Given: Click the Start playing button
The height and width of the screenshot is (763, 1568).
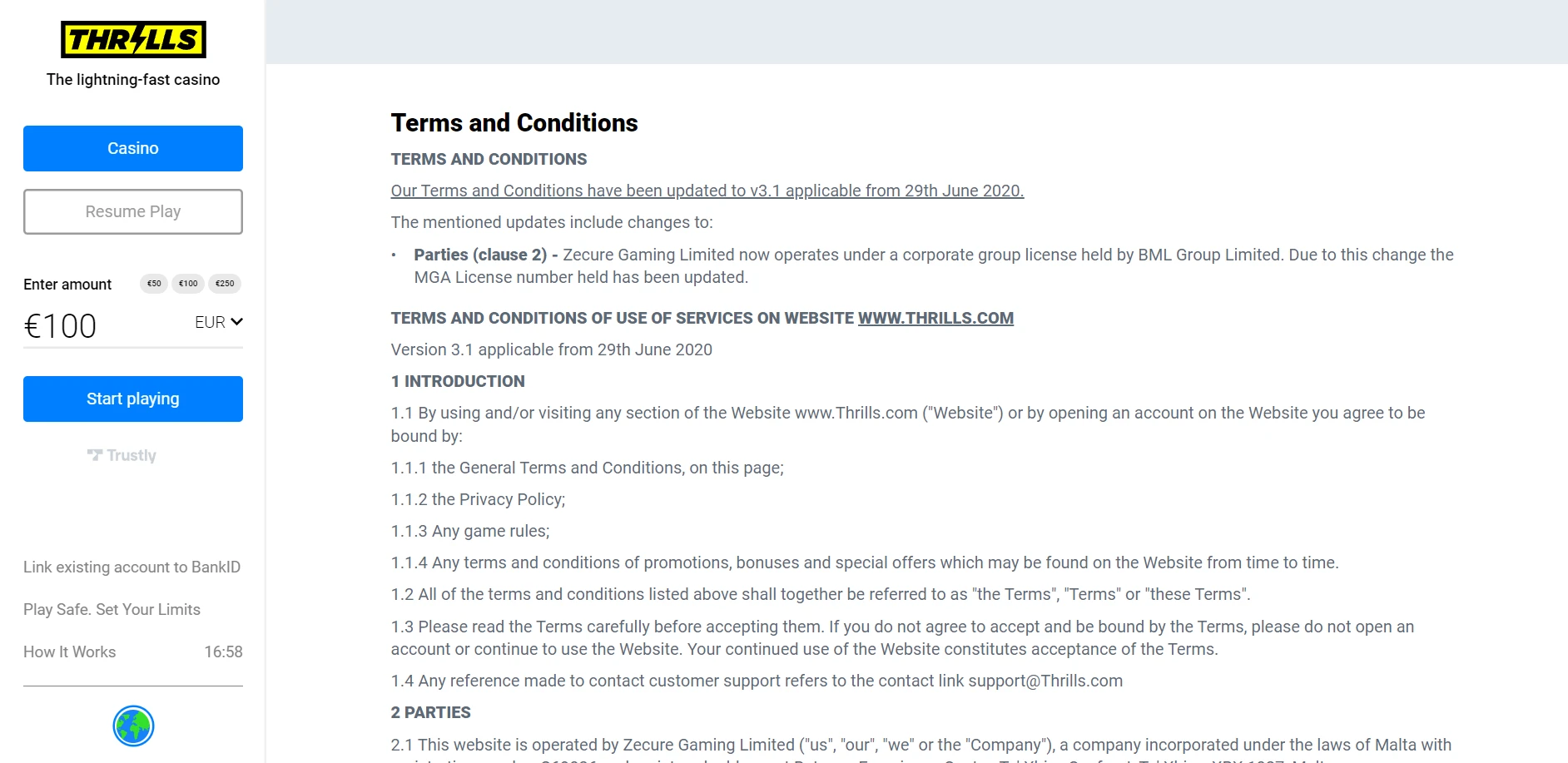Looking at the screenshot, I should [133, 399].
